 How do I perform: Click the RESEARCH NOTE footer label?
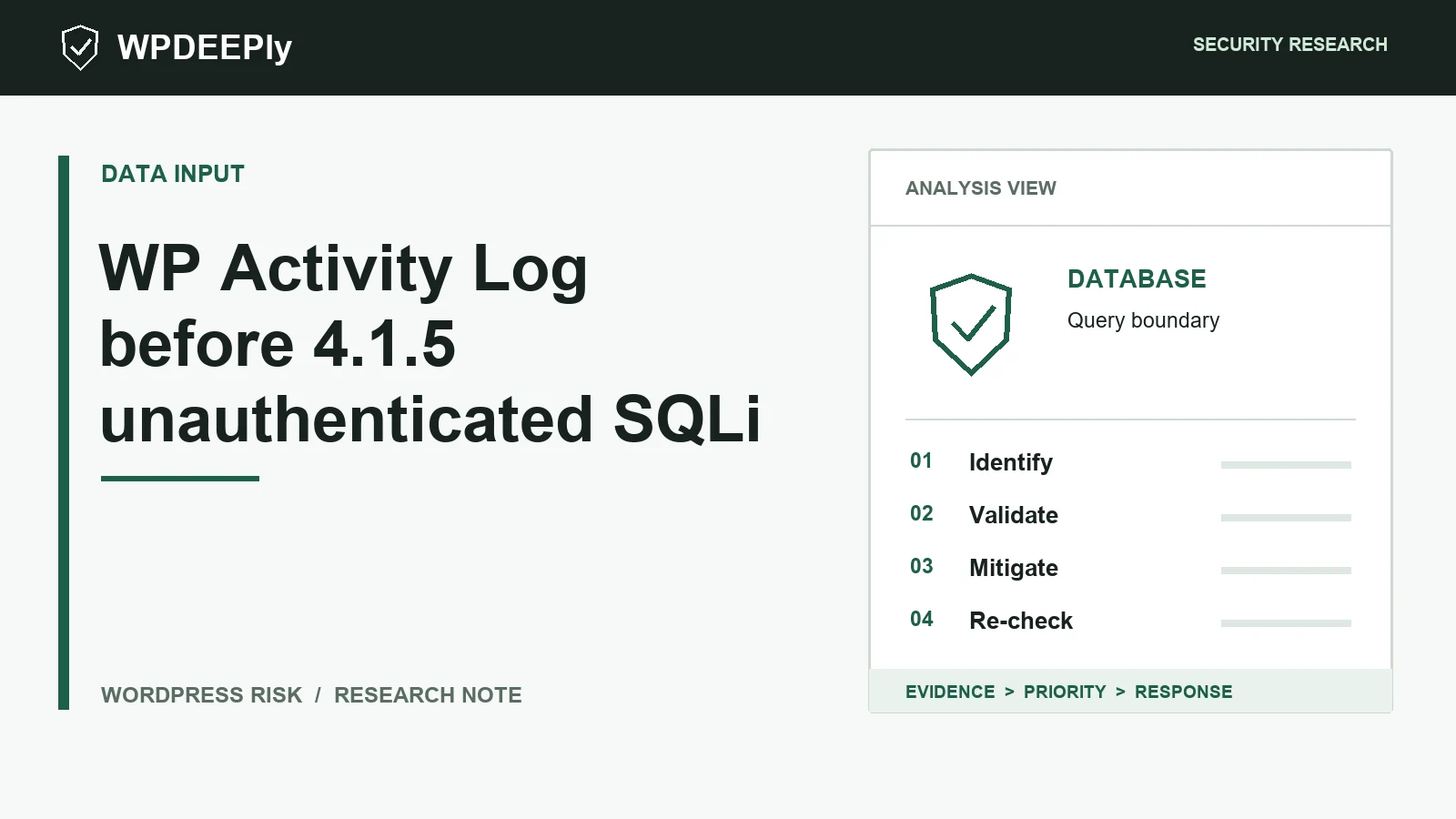point(428,695)
